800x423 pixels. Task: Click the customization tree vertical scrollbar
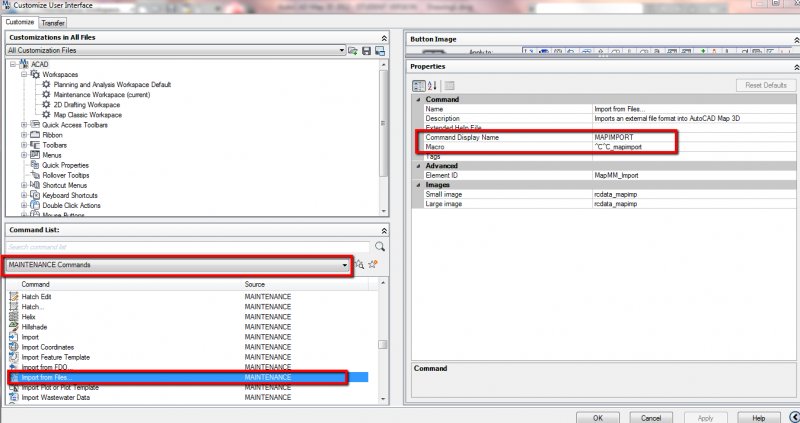tap(384, 138)
